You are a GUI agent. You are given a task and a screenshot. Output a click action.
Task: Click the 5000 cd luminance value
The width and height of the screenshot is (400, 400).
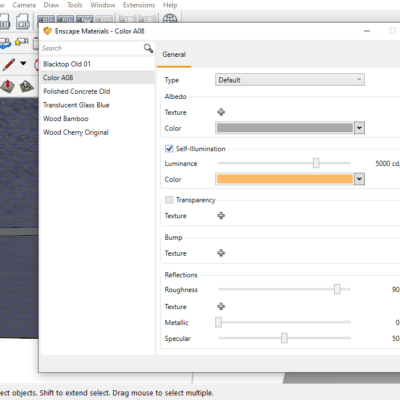tap(387, 163)
